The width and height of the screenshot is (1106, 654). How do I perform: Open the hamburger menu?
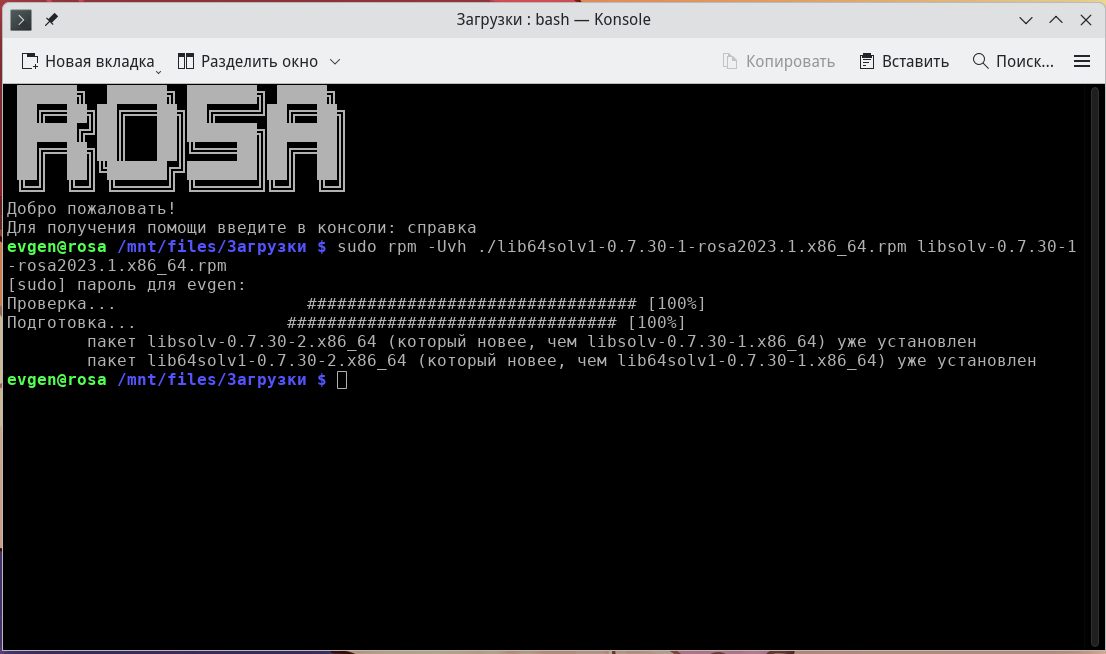coord(1082,61)
